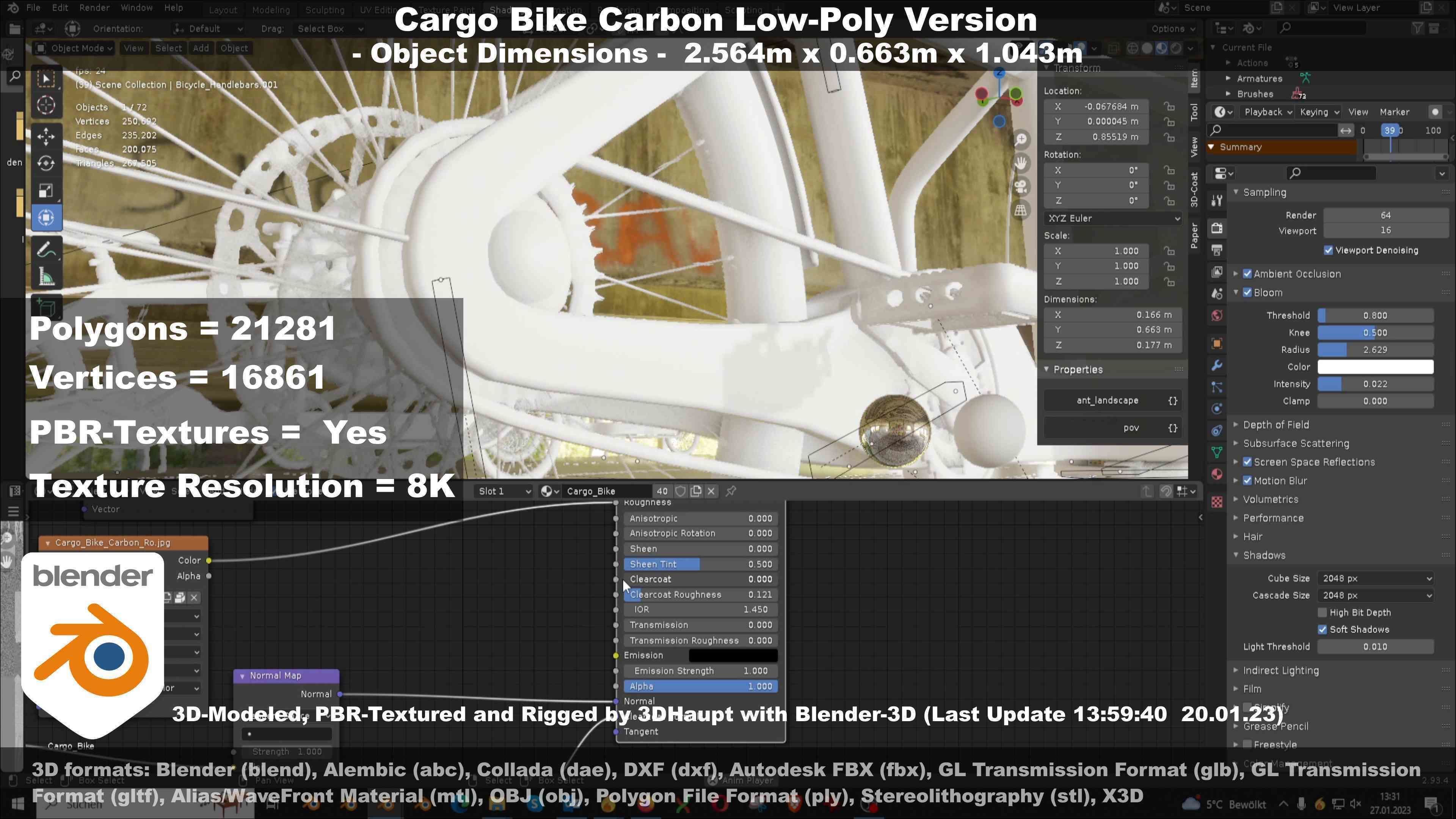Toggle lock on Location X

click(1169, 106)
